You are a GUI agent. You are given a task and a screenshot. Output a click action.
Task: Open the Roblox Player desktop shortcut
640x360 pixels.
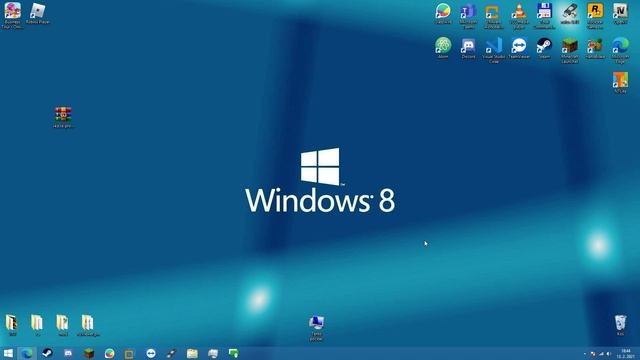[38, 13]
